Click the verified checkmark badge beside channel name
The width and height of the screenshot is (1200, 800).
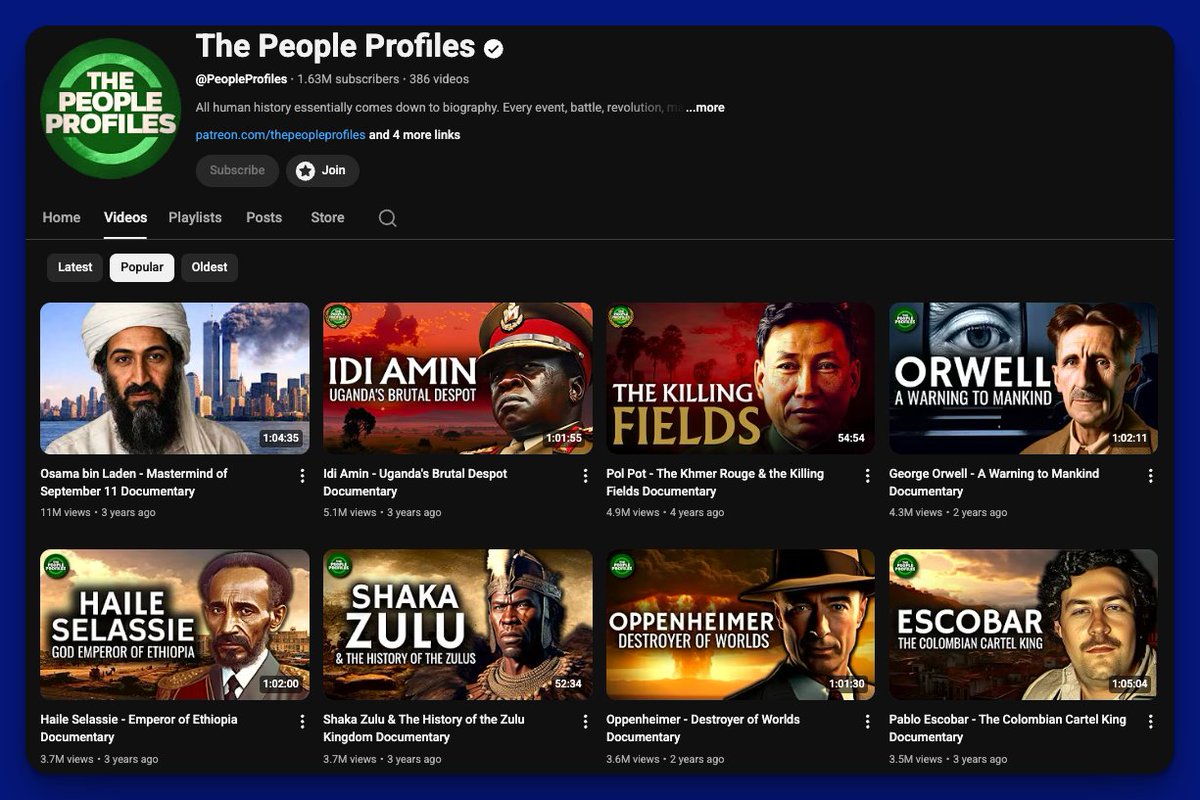pyautogui.click(x=494, y=47)
